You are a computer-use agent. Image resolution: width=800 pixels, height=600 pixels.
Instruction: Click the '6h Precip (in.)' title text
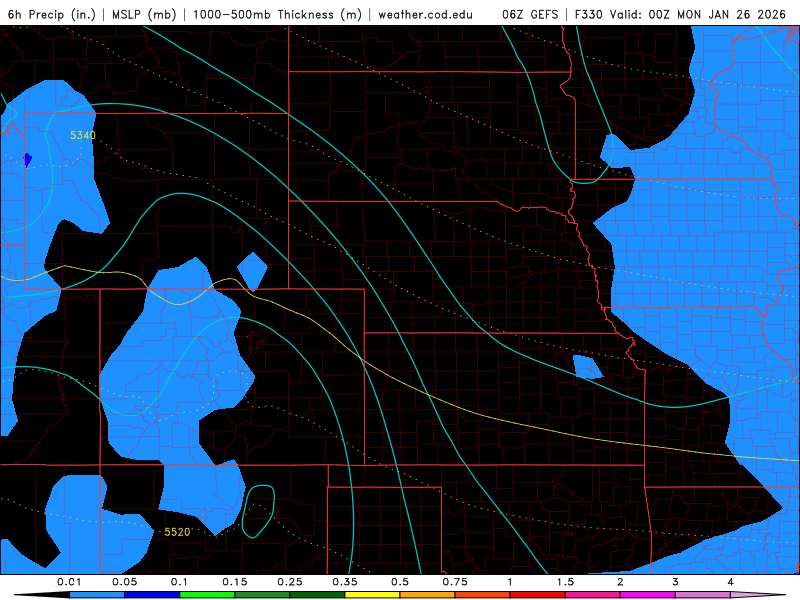(52, 14)
